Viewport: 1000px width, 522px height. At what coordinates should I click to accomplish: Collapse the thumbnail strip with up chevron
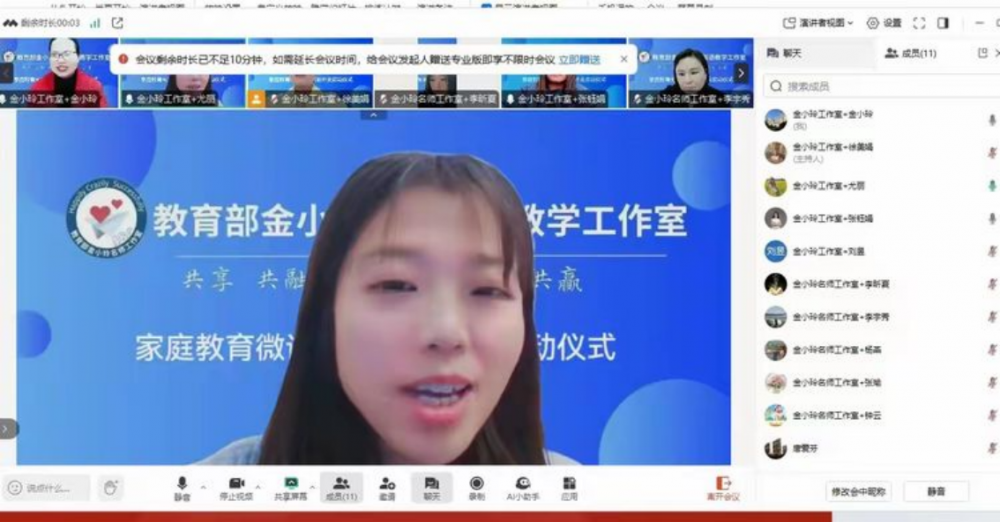tap(373, 115)
